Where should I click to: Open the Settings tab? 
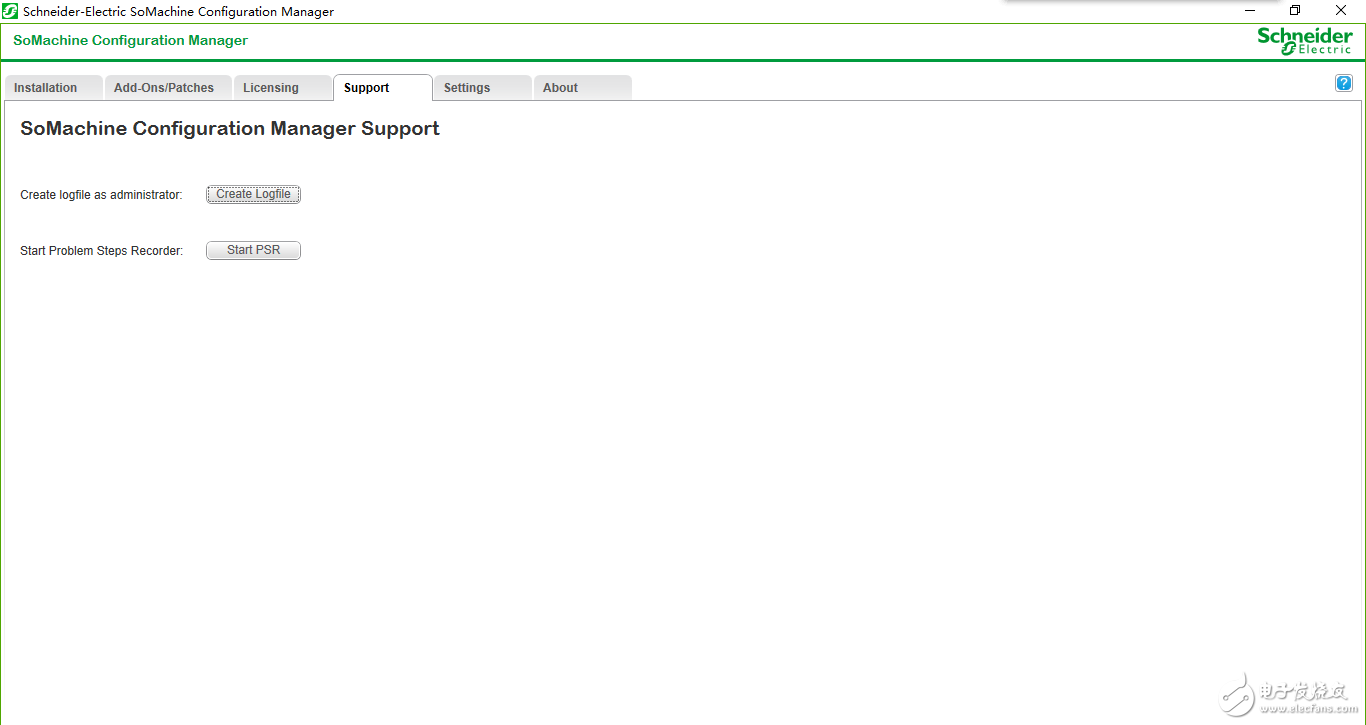point(482,88)
